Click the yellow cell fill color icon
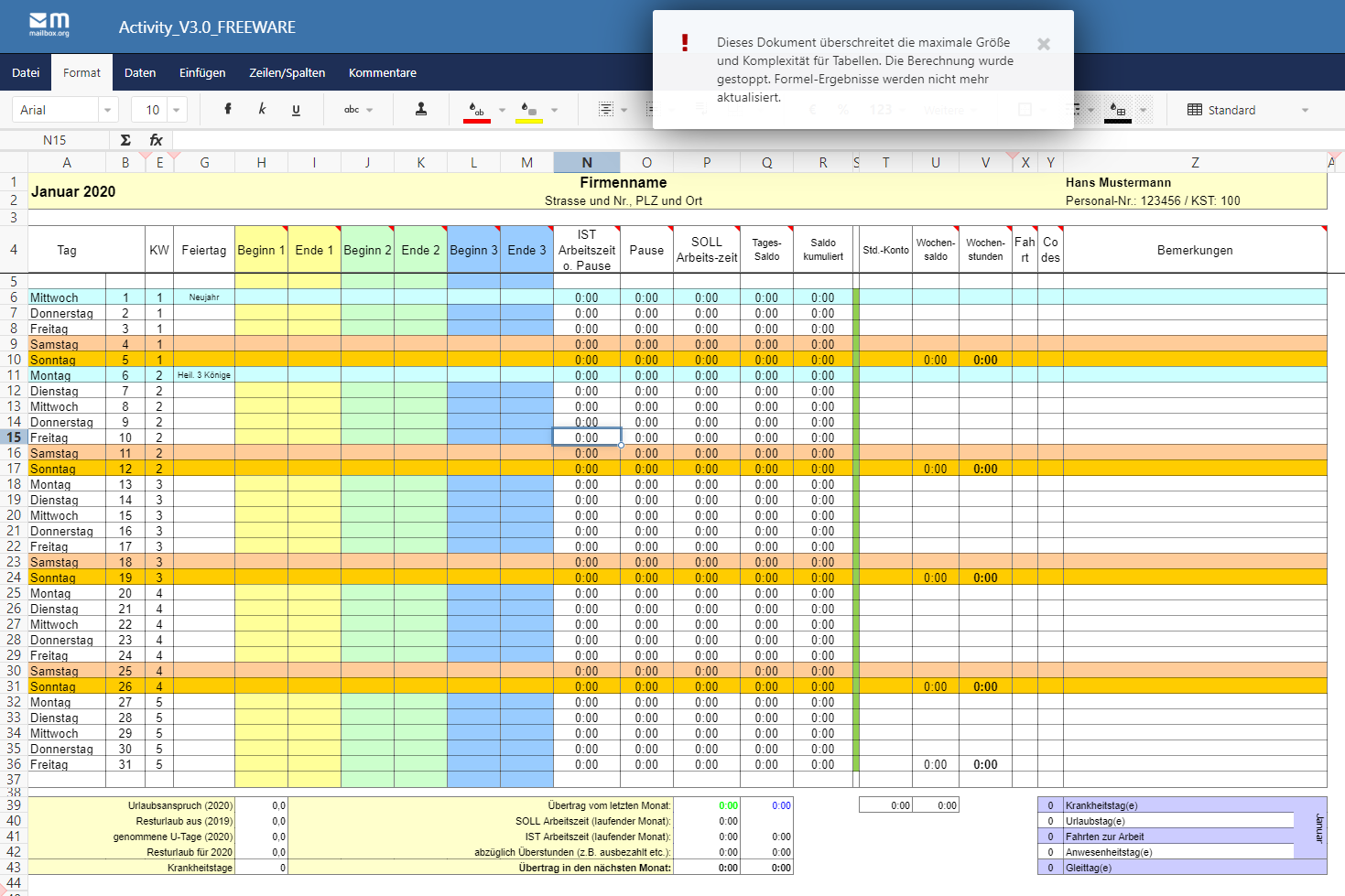Viewport: 1345px width, 896px height. pyautogui.click(x=528, y=111)
